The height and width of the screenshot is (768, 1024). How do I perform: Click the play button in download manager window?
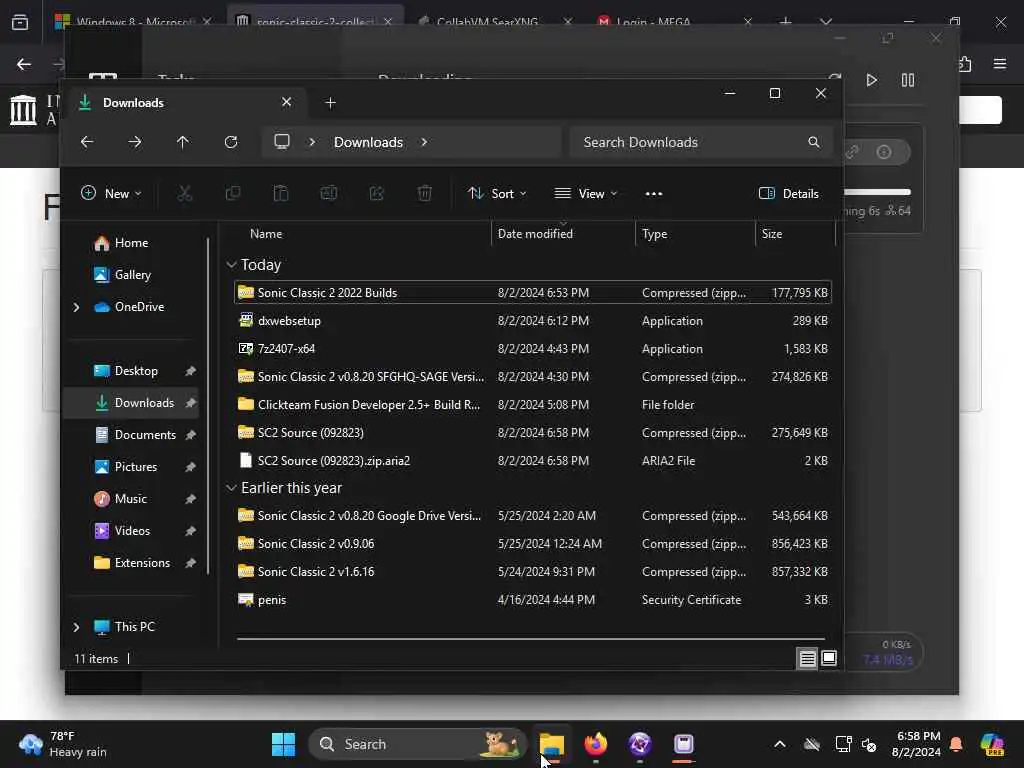pos(871,80)
